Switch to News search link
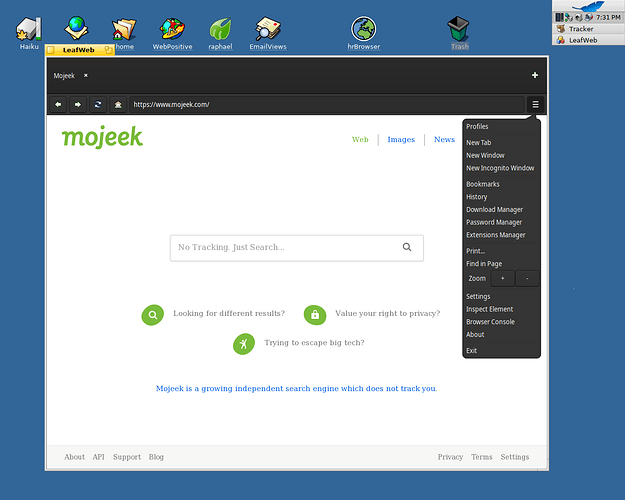 [444, 140]
